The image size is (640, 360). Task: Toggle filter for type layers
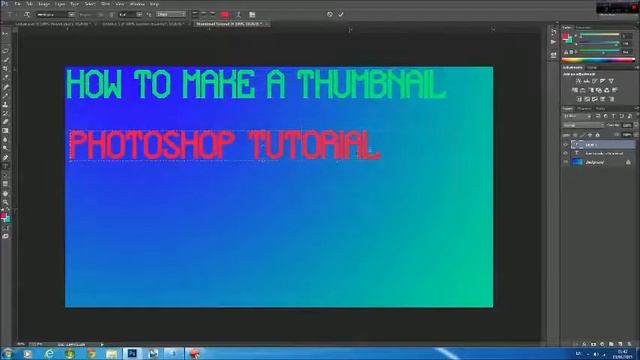pos(613,117)
